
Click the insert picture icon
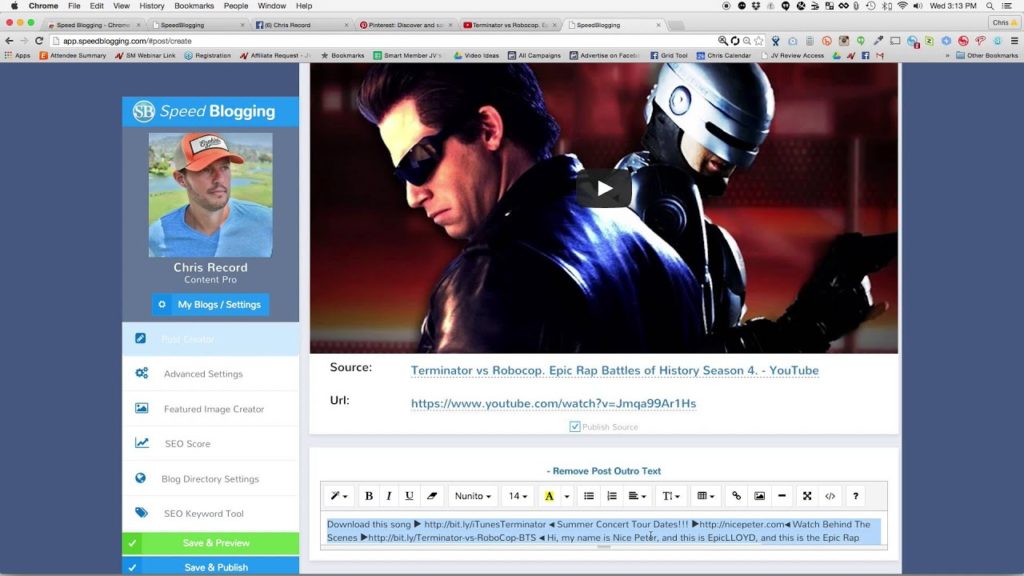759,496
